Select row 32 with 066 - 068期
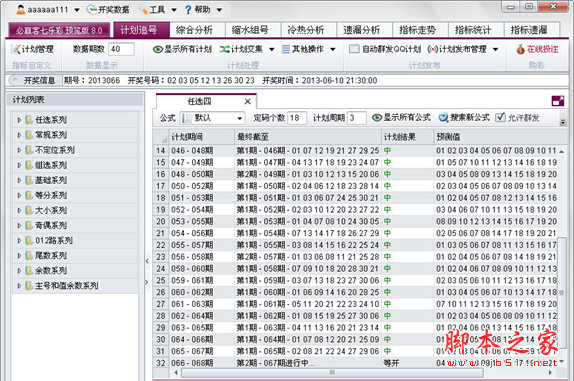Screen dimensions: 574x381 tap(355, 363)
